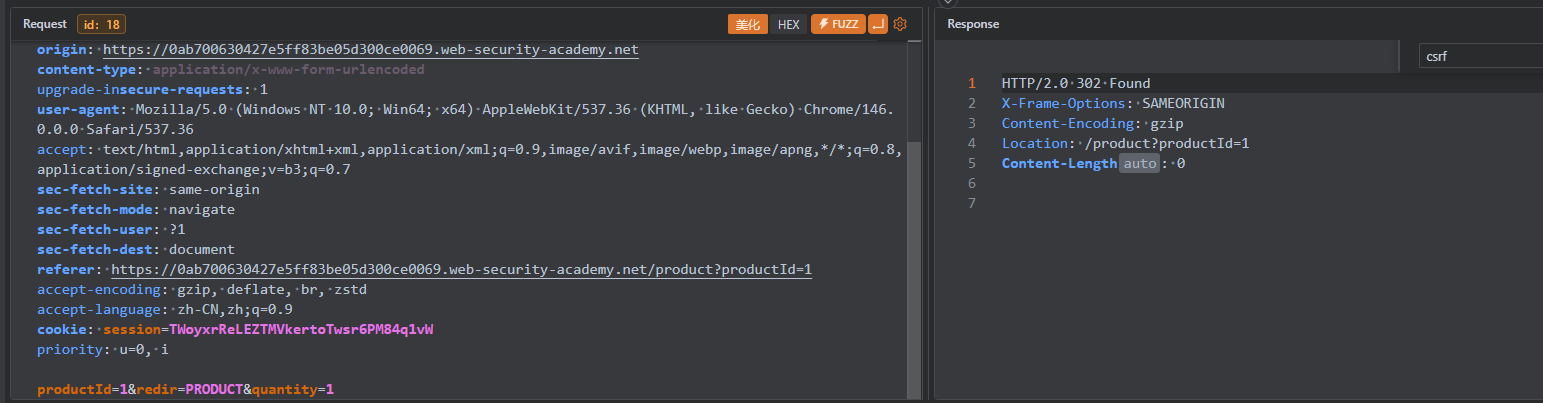Click the id: 18 badge
The width and height of the screenshot is (1543, 403).
click(x=102, y=24)
